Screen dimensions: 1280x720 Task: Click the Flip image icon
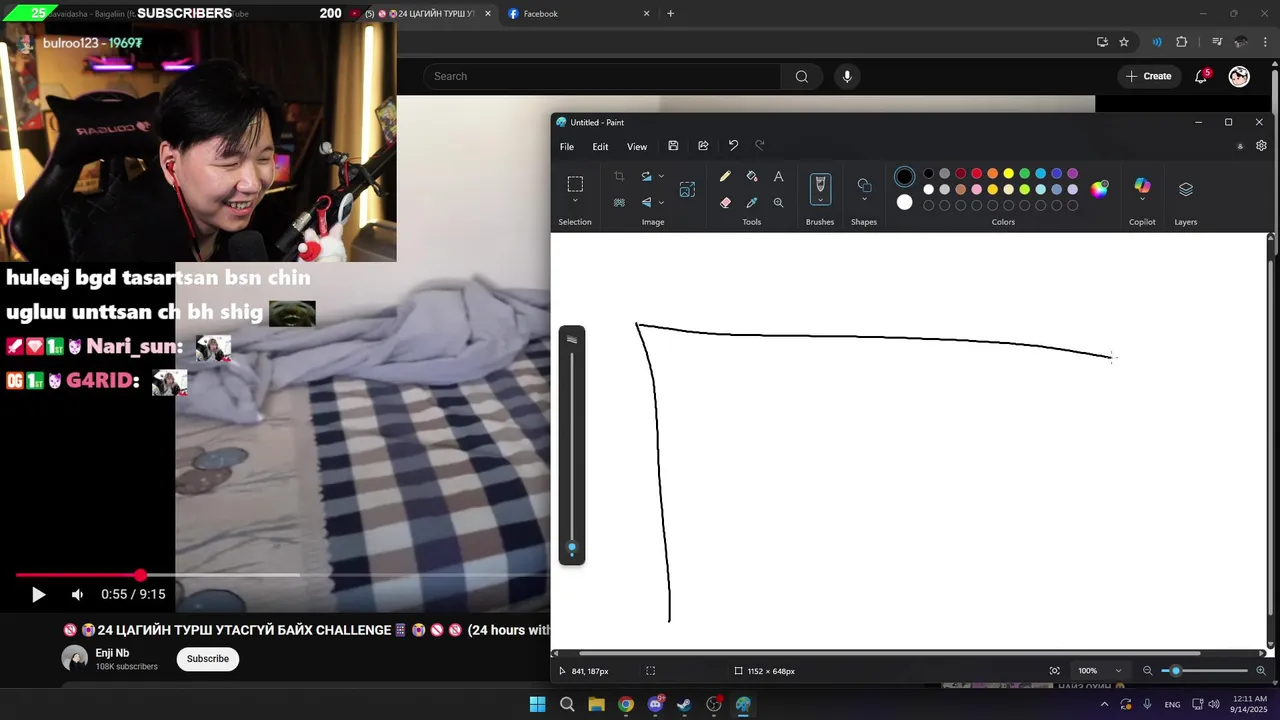click(647, 202)
